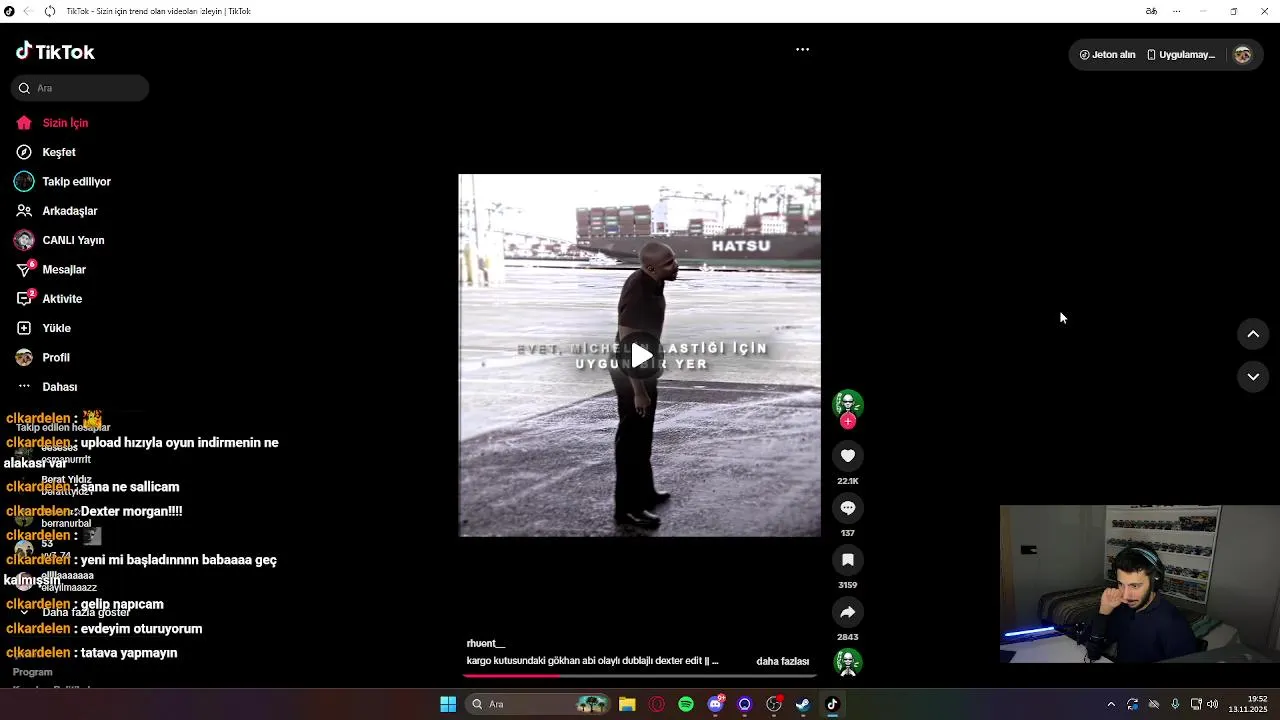Click the share count 2843

click(848, 637)
